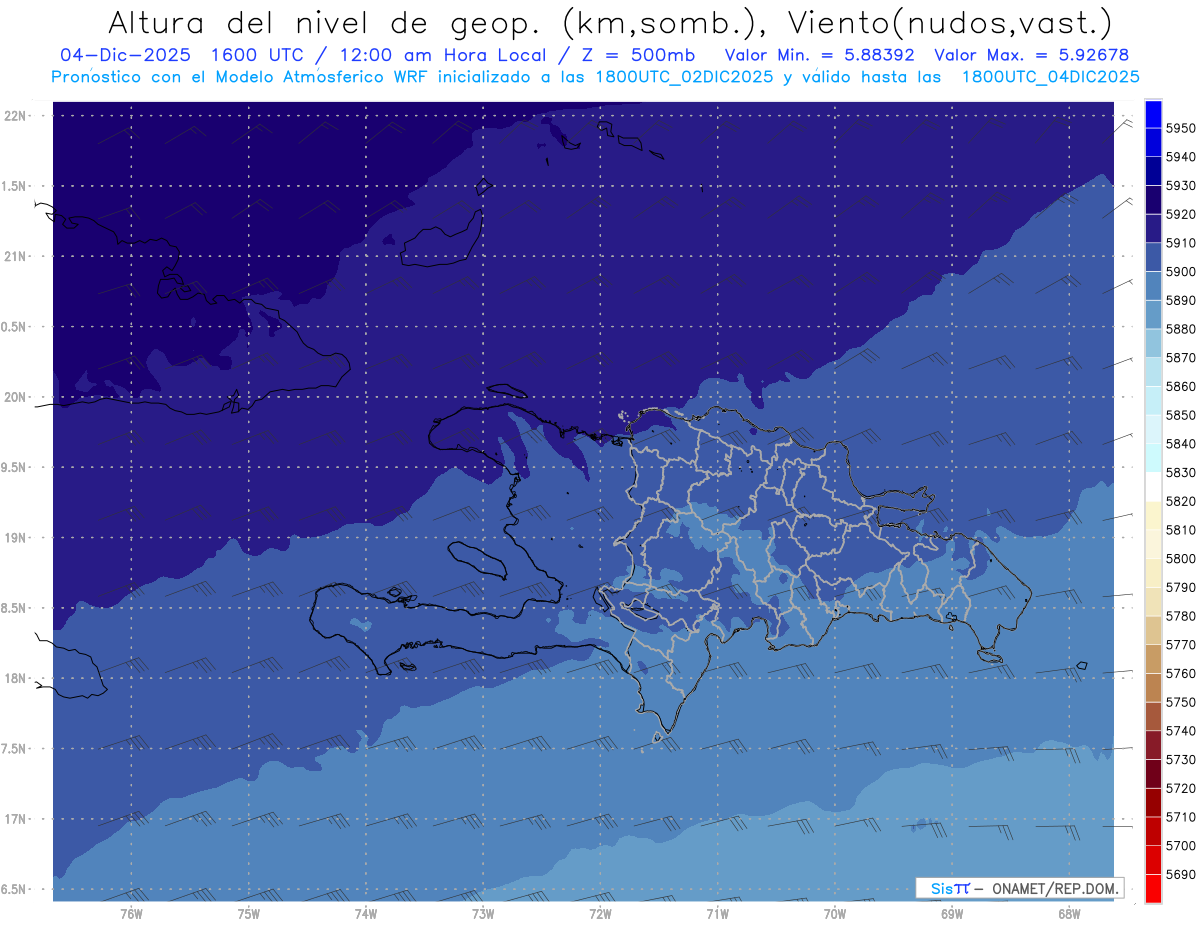Click the '1800UTC_04DIC2025' valid-until text
Viewport: 1200px width, 927px height.
point(1050,76)
